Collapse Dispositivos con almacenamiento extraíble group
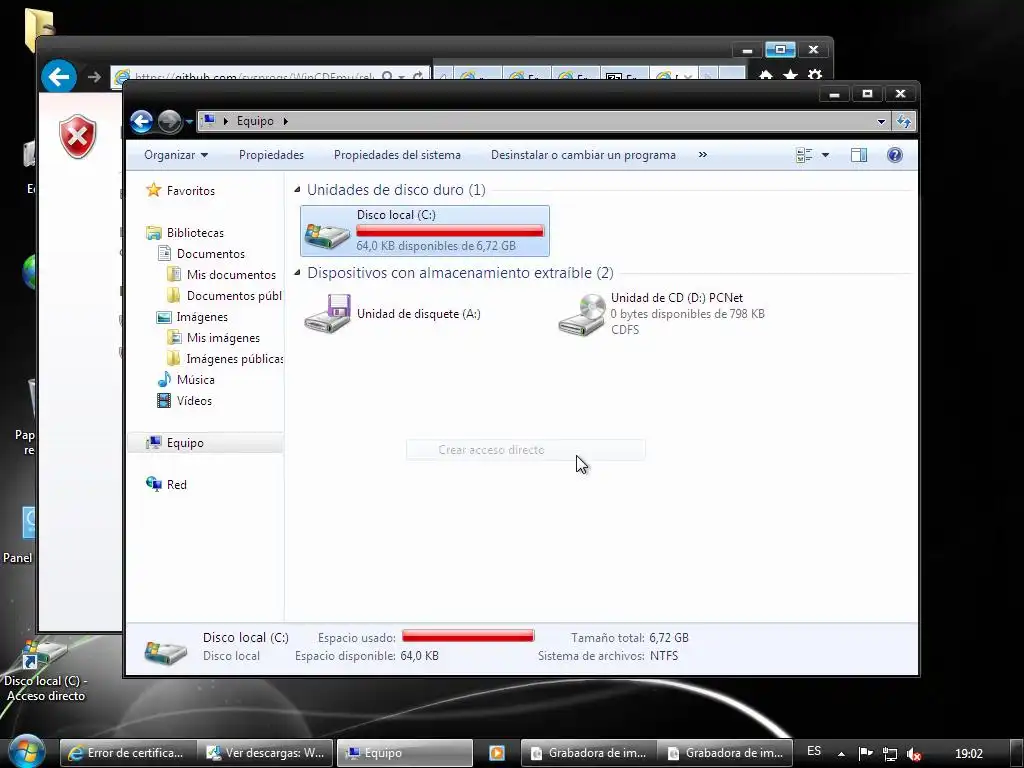The image size is (1024, 768). (297, 272)
